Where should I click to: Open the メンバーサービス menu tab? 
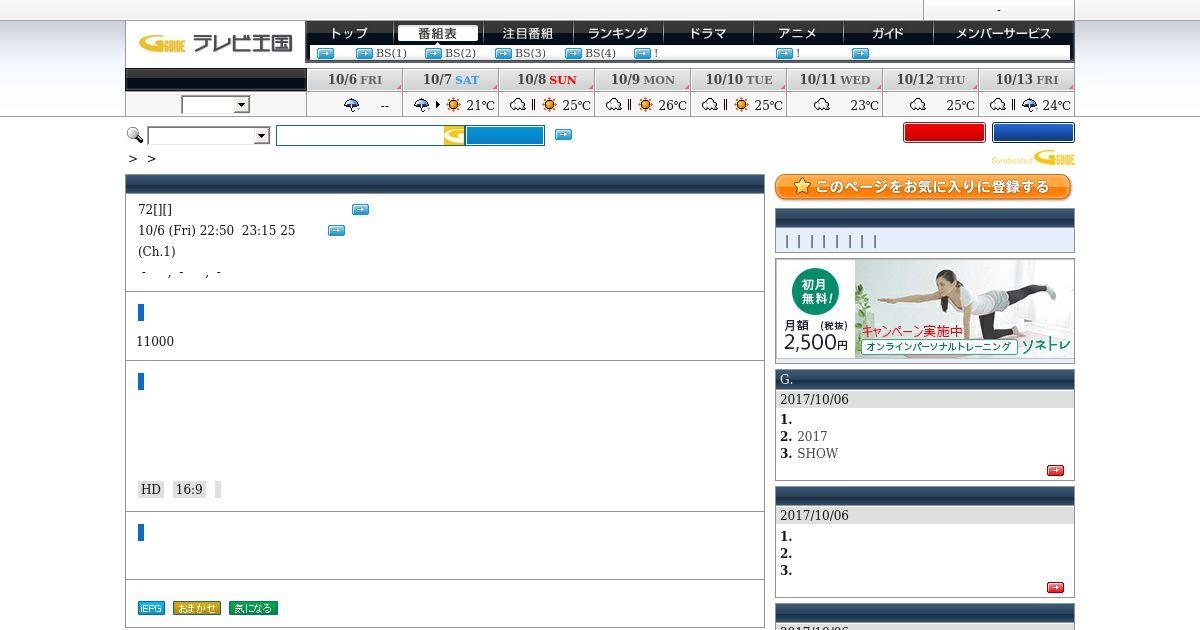tap(1003, 33)
